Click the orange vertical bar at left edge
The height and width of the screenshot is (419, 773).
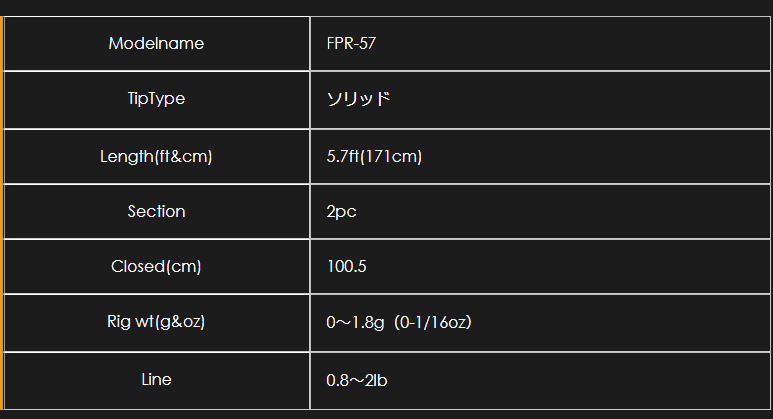pyautogui.click(x=1, y=213)
